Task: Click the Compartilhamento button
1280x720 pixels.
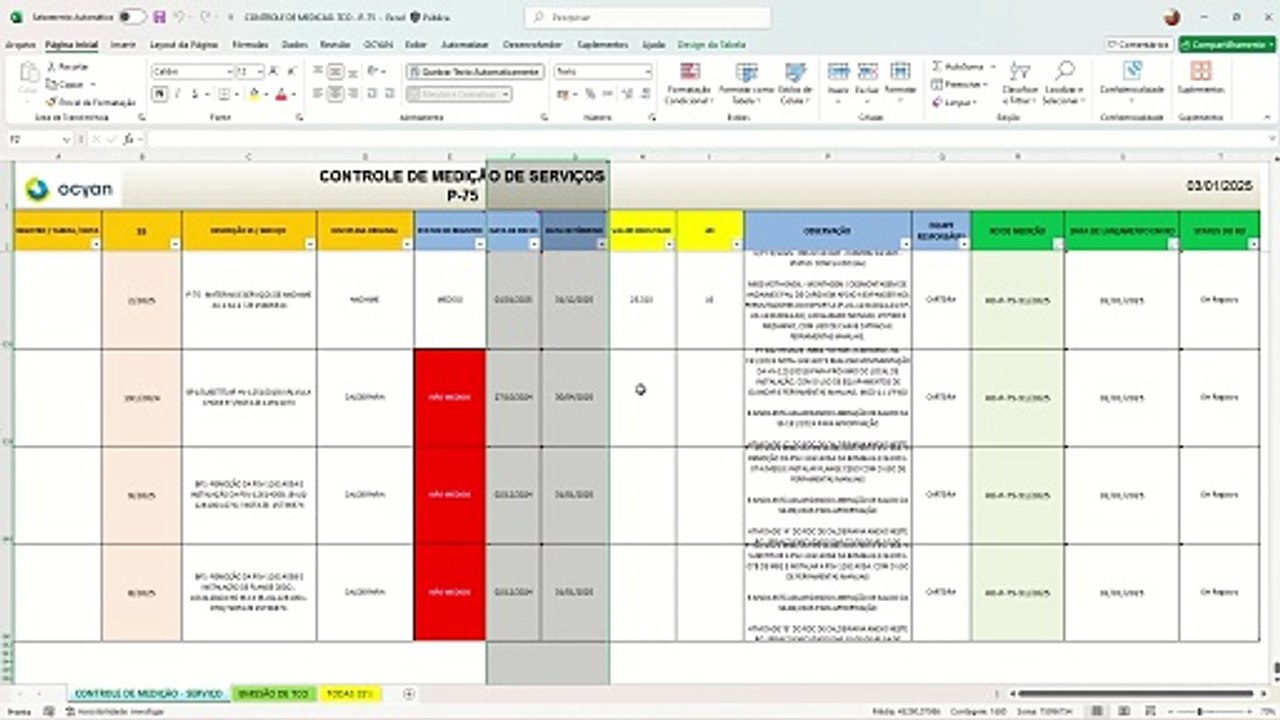Action: tap(1227, 45)
